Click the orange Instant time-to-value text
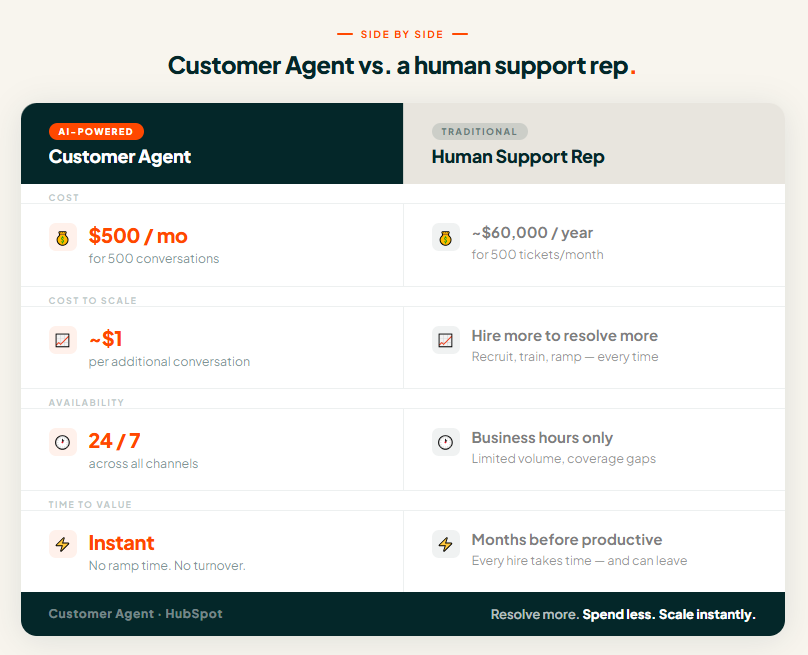 (121, 543)
